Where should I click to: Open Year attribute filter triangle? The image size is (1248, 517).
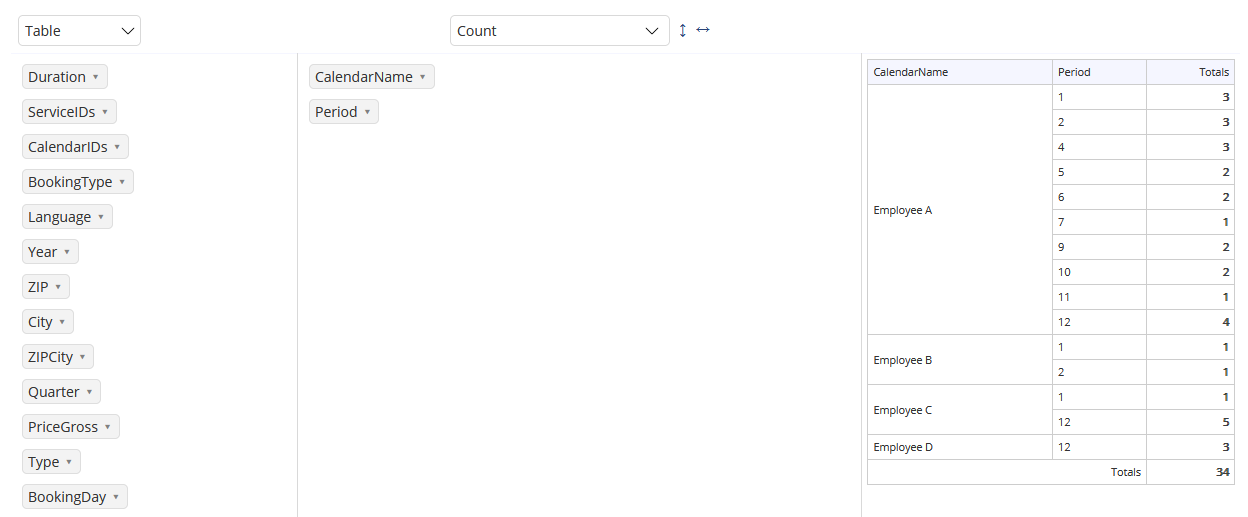pos(67,252)
